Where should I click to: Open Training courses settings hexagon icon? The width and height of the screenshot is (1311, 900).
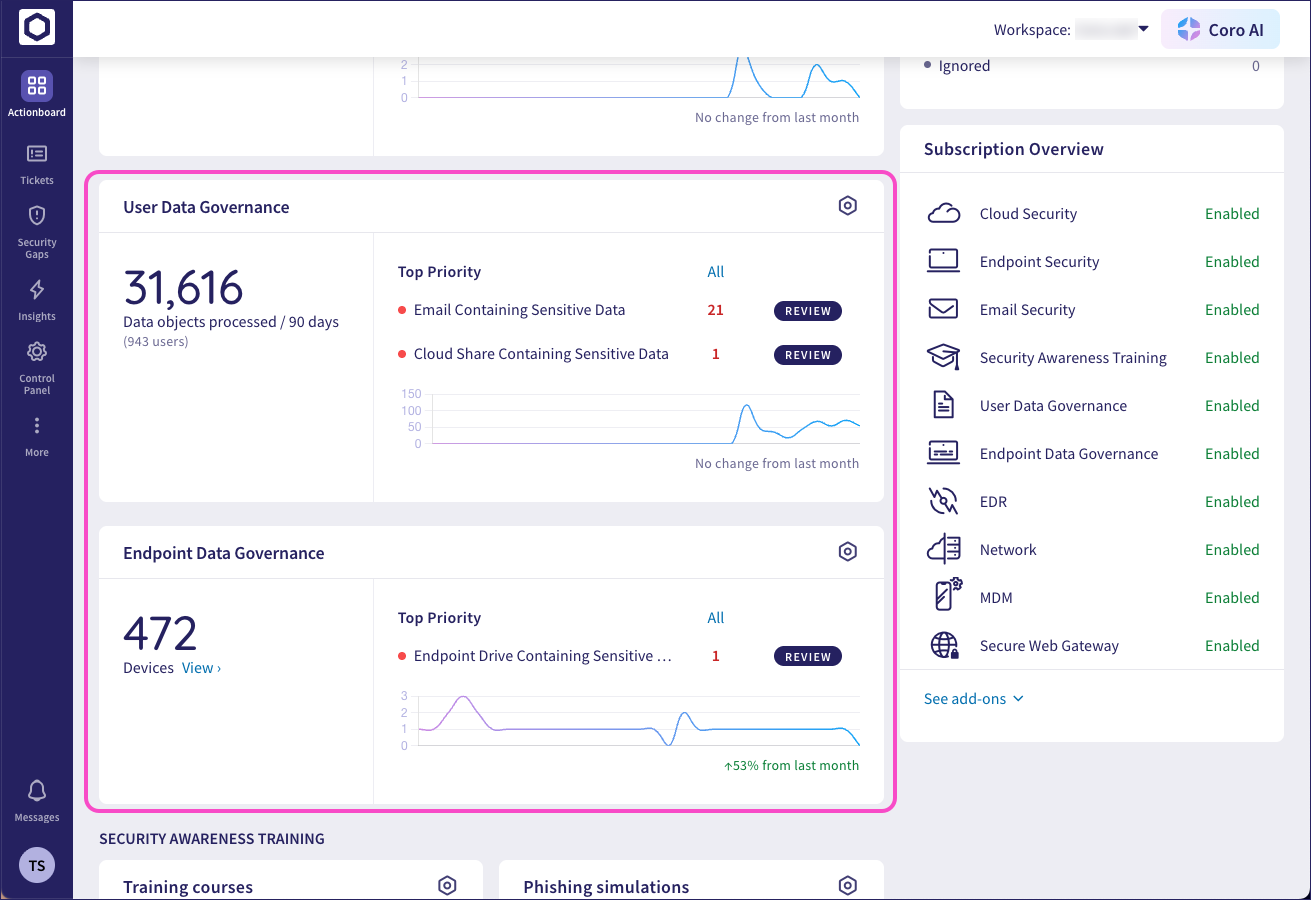[447, 886]
